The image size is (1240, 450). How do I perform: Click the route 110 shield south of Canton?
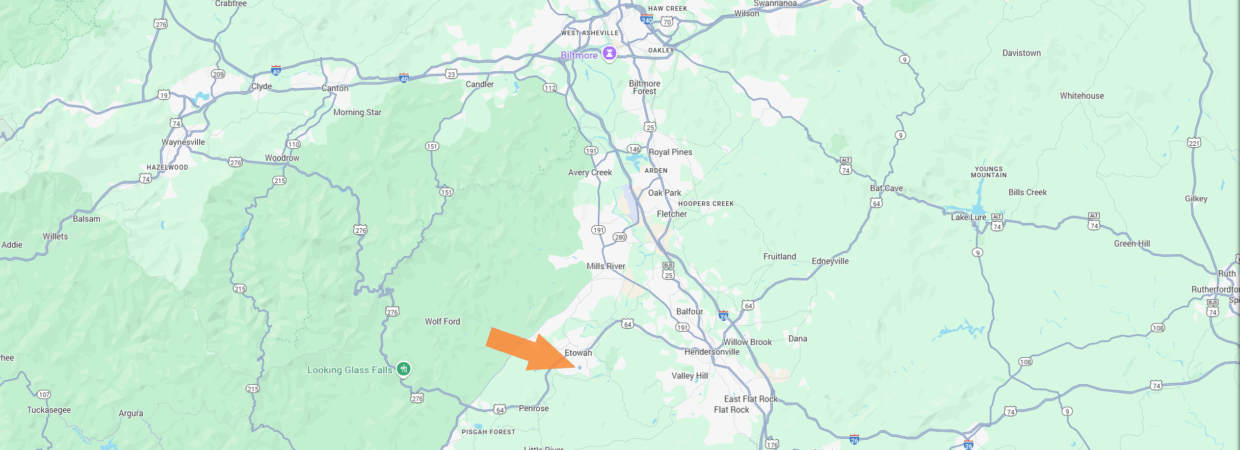click(293, 143)
